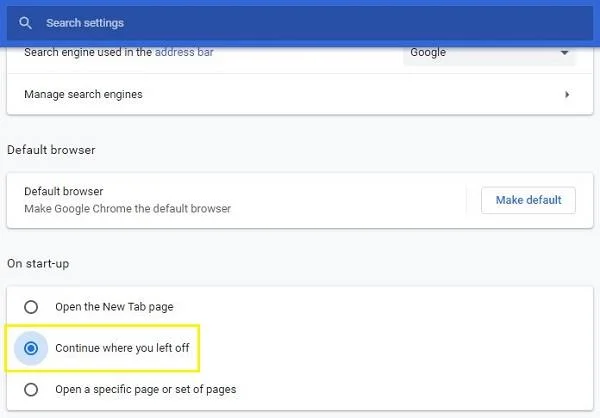Image resolution: width=600 pixels, height=418 pixels.
Task: Click the Make default button
Action: [x=528, y=200]
